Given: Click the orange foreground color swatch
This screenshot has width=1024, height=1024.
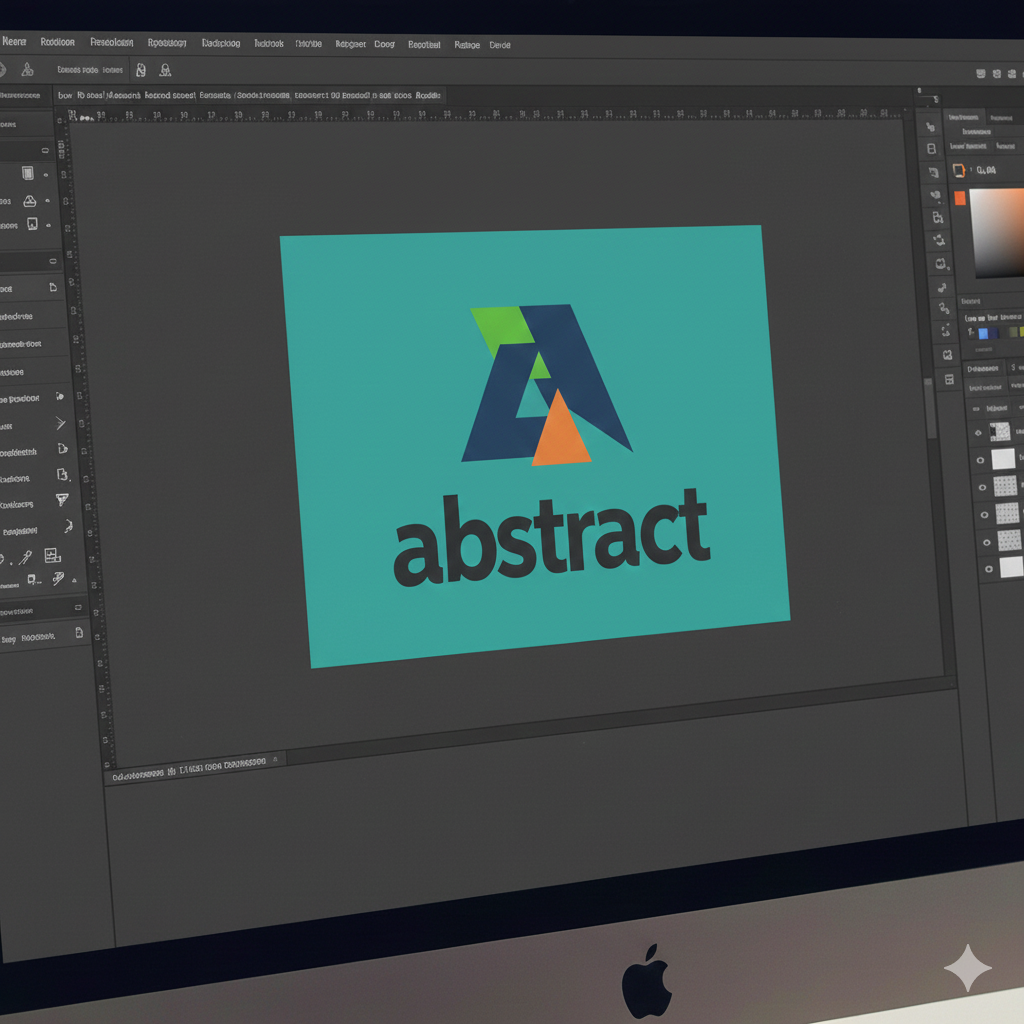Looking at the screenshot, I should pos(960,198).
